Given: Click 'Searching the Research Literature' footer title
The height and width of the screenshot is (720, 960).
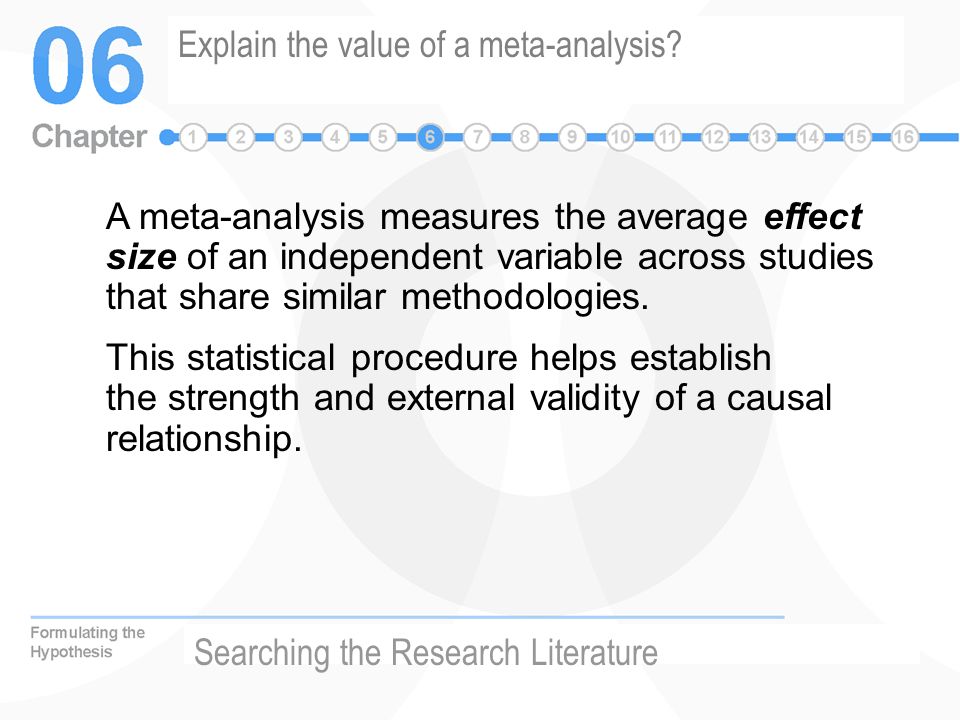Looking at the screenshot, I should coord(426,653).
